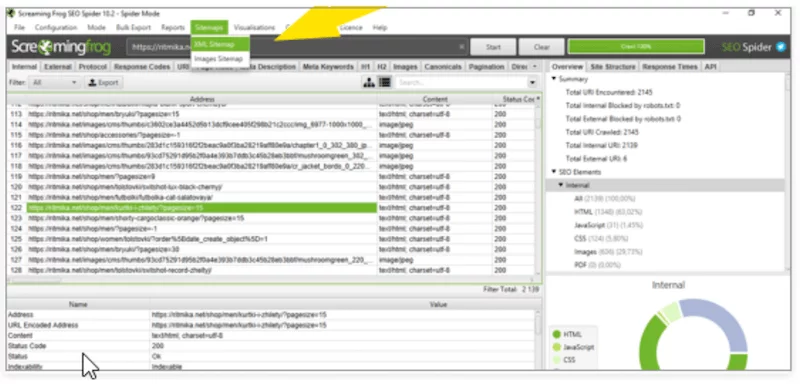Collapse the Internal tree node
800x384 pixels.
[x=561, y=185]
